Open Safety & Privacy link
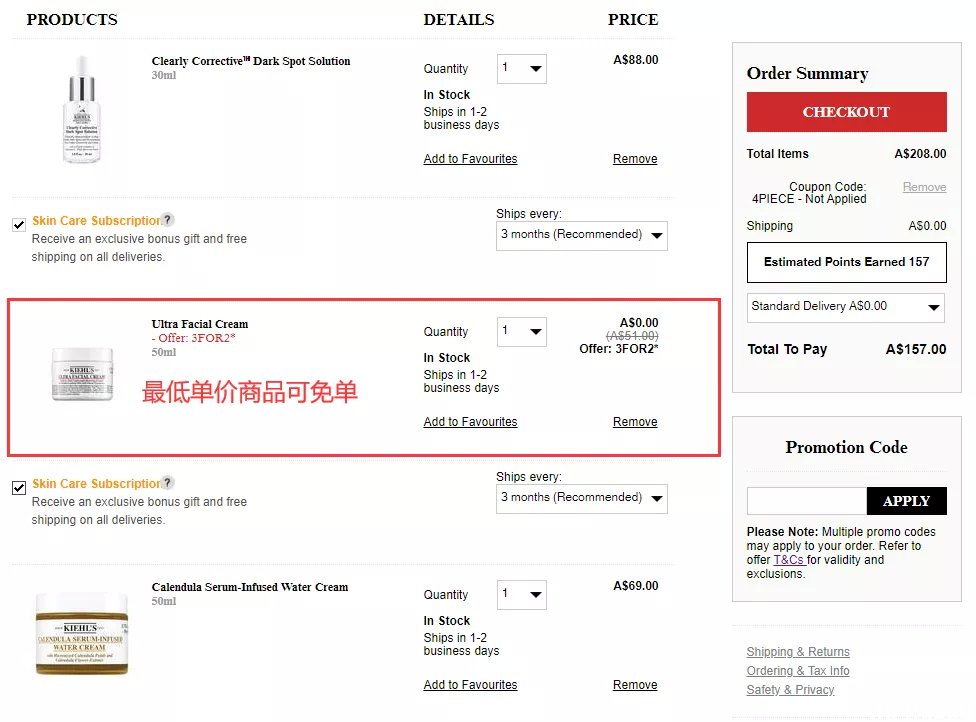The image size is (976, 722). click(791, 690)
